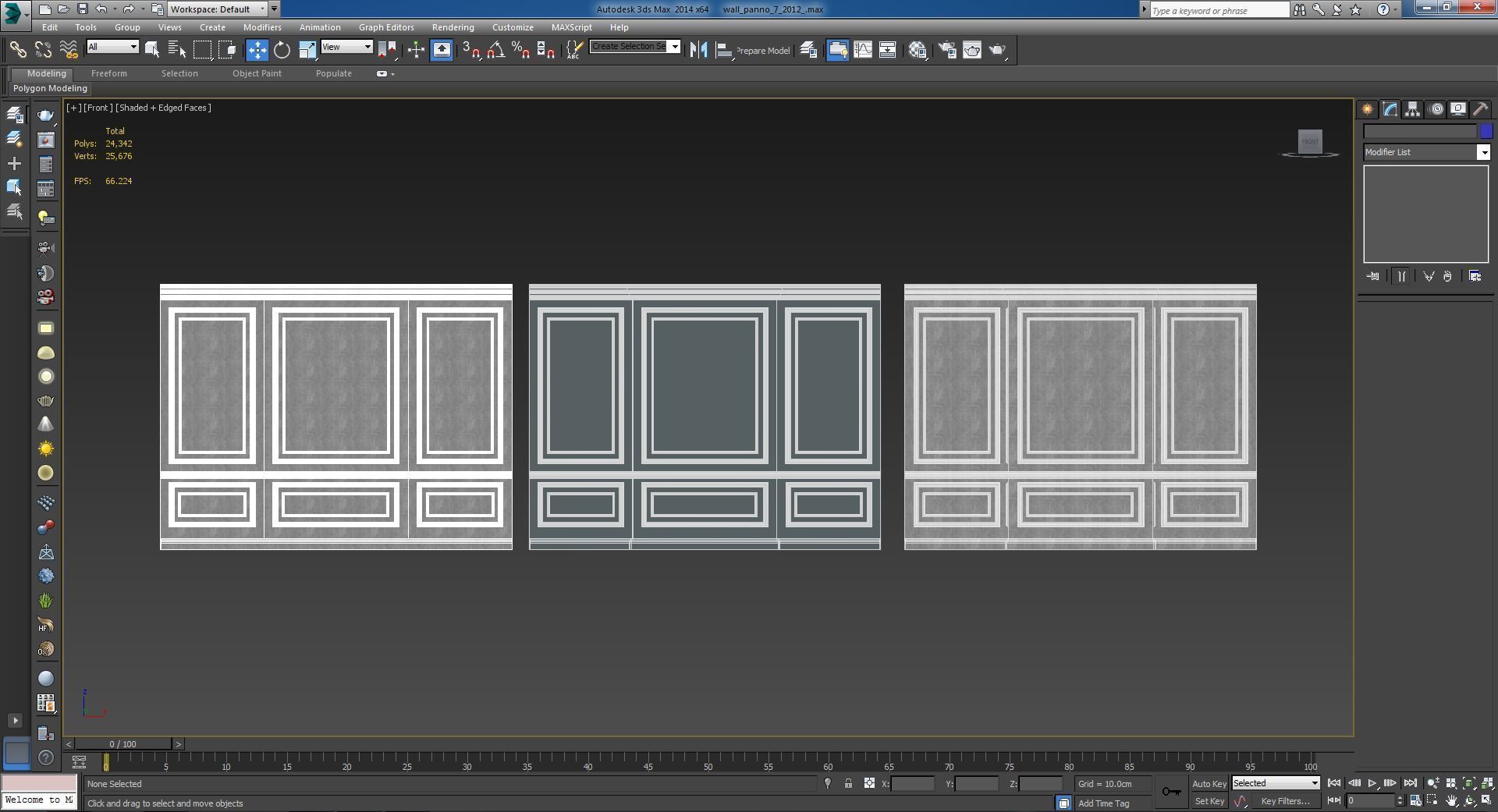Click the time slider 0 / 100 handle
Viewport: 1498px width, 812px height.
click(x=123, y=744)
